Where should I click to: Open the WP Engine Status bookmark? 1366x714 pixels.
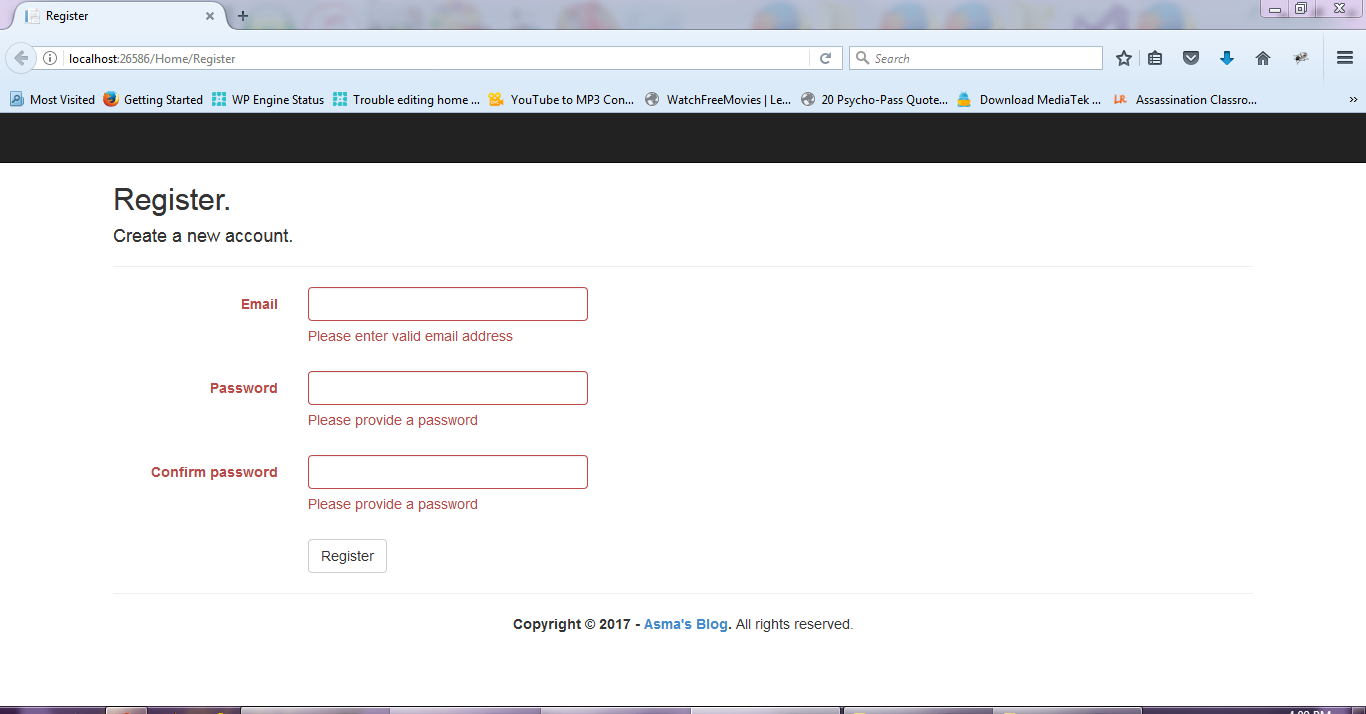(x=270, y=99)
